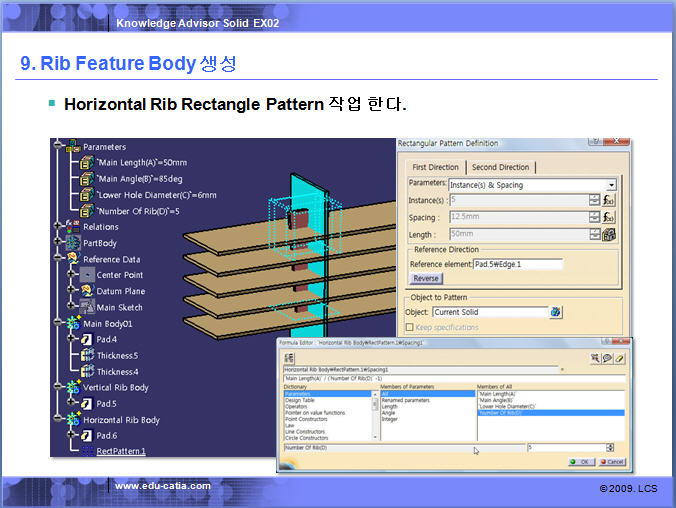Click the Datum Plane icon in tree

pyautogui.click(x=85, y=291)
